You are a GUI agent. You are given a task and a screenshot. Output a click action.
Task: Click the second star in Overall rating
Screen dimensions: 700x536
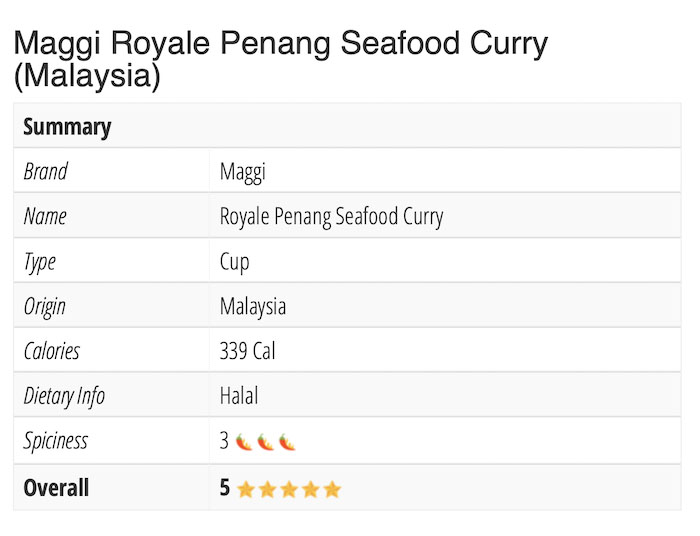pos(267,489)
